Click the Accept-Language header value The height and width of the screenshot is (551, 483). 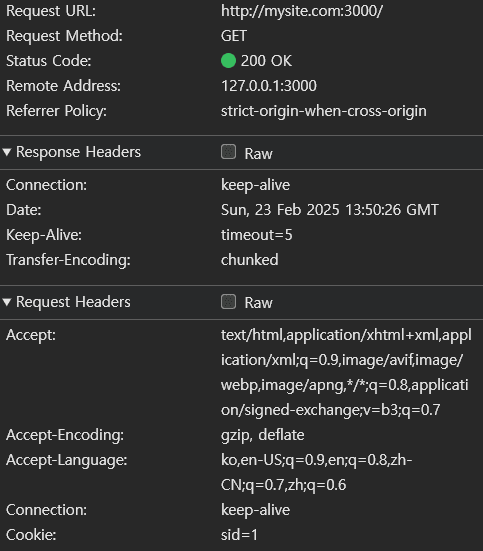pos(316,472)
